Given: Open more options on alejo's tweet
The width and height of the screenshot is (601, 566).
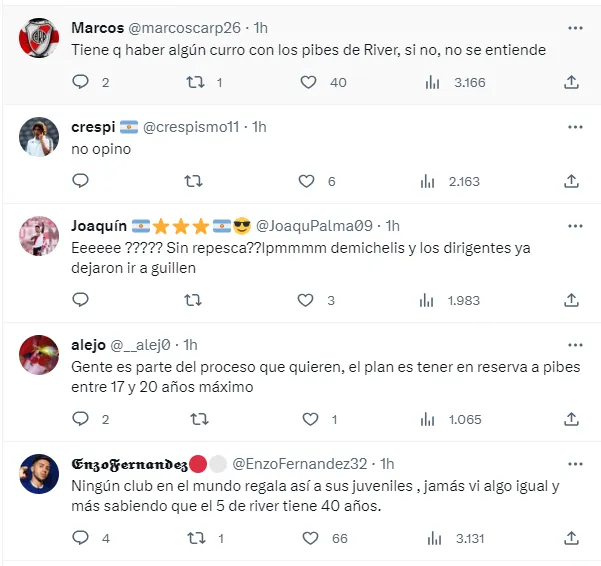Looking at the screenshot, I should click(x=575, y=345).
